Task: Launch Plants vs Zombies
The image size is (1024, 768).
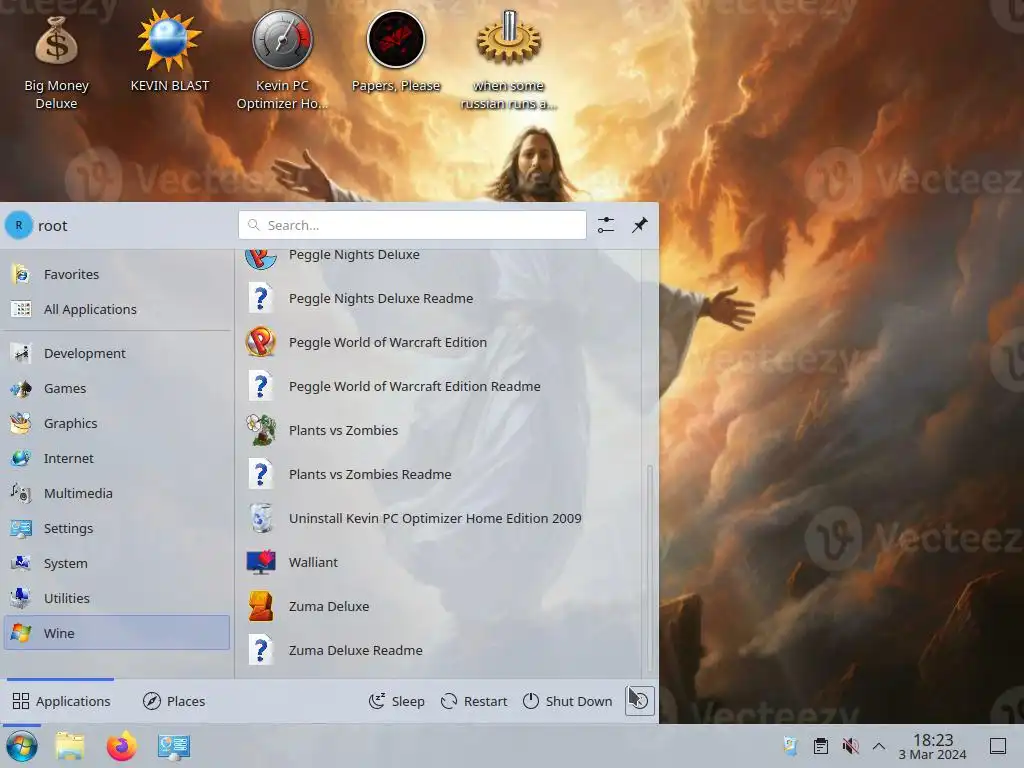Action: pos(439,430)
